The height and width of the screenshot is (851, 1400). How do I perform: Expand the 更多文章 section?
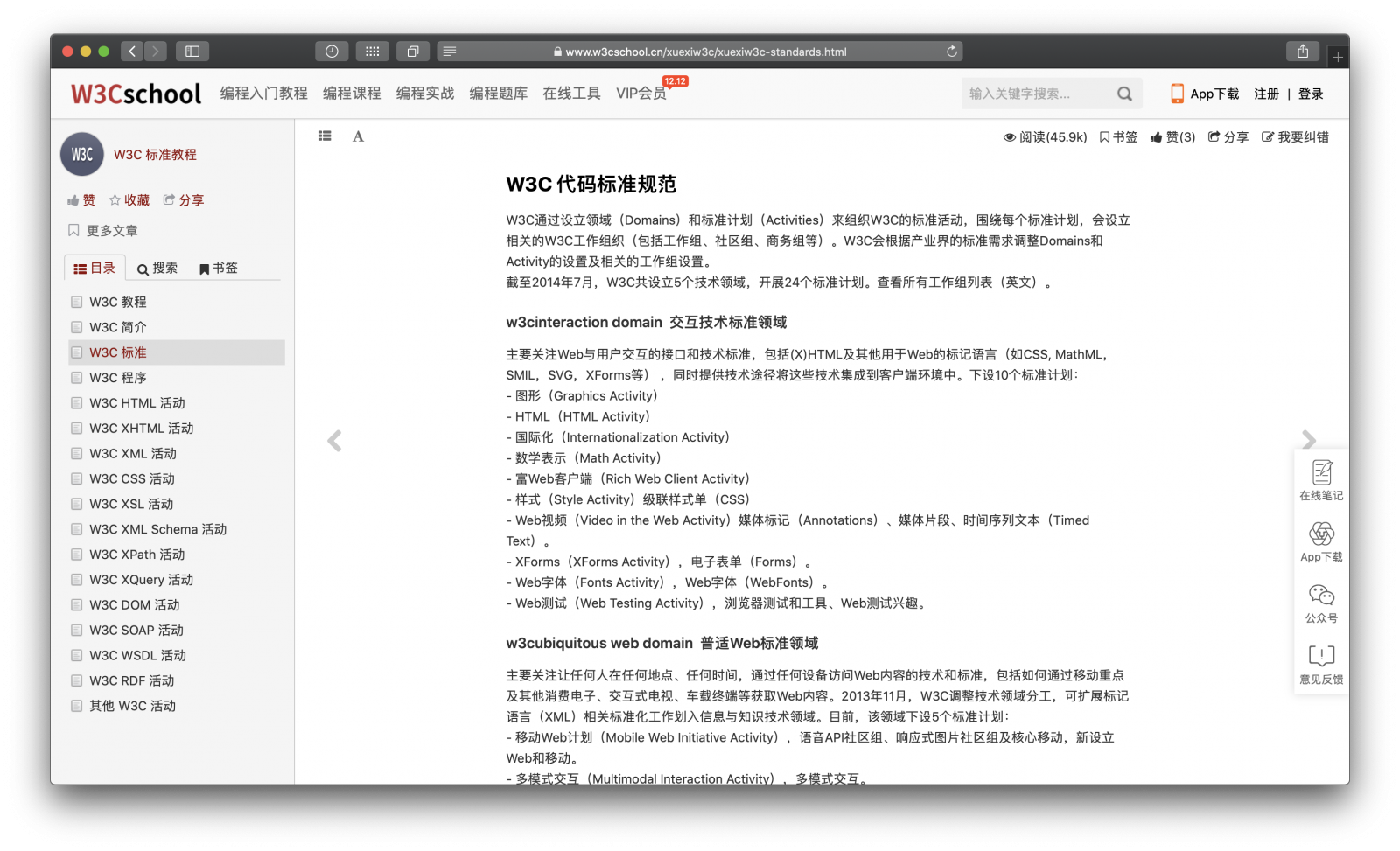click(x=103, y=231)
